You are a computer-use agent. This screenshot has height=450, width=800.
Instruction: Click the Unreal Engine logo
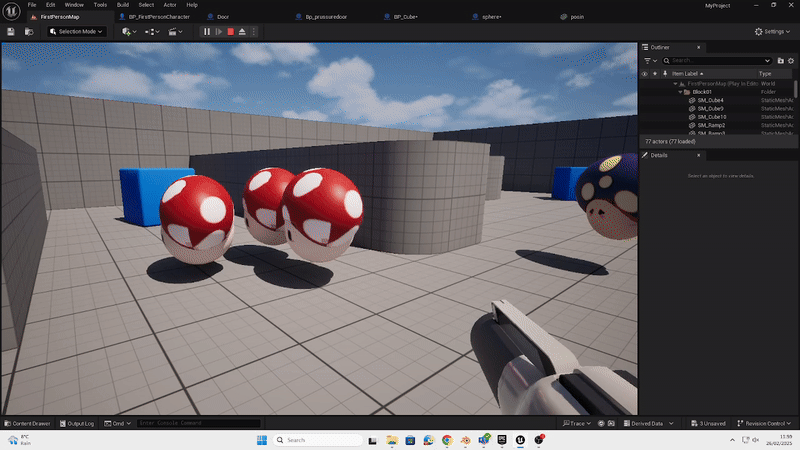click(x=11, y=11)
